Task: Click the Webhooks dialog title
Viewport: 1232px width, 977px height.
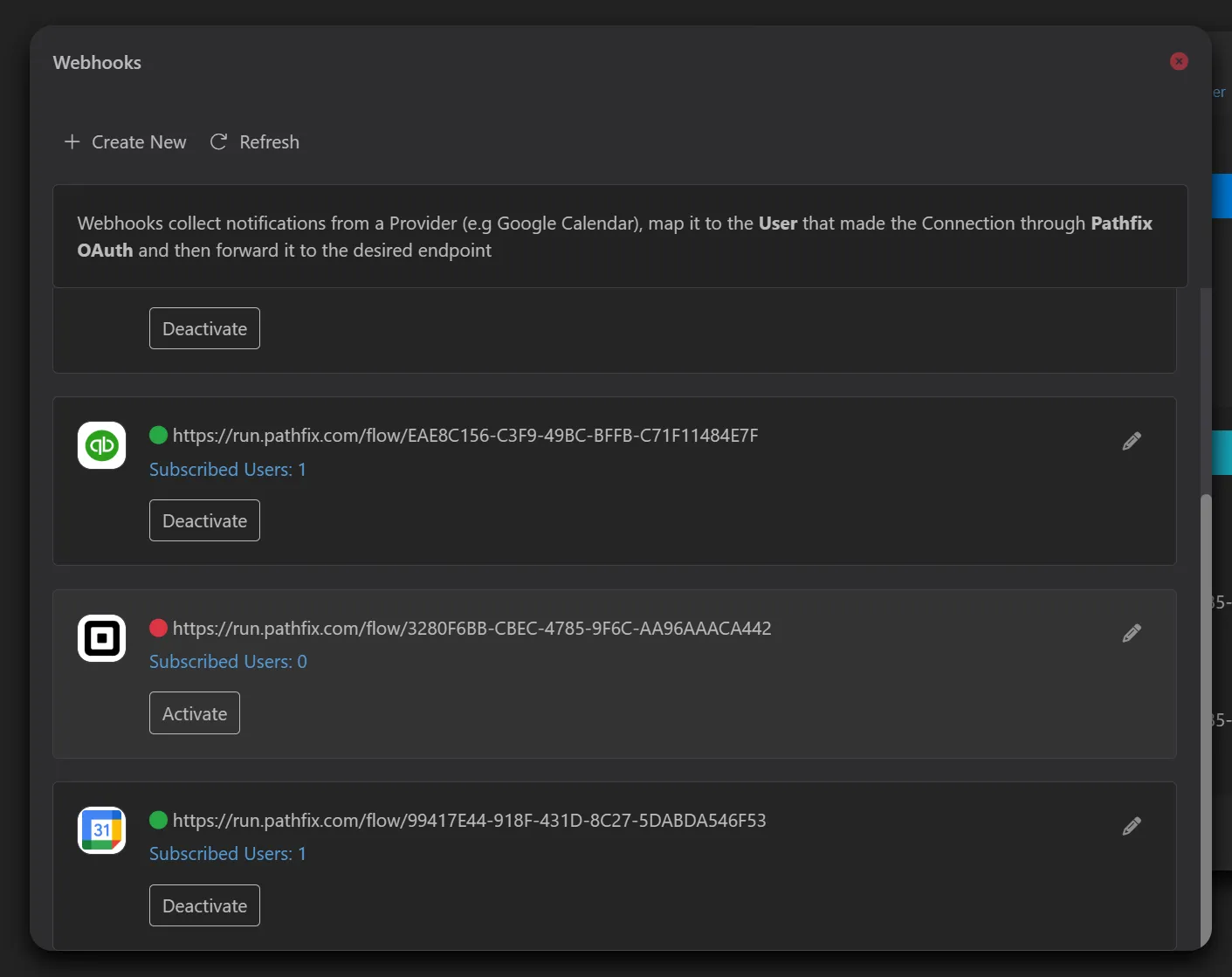Action: pyautogui.click(x=97, y=63)
